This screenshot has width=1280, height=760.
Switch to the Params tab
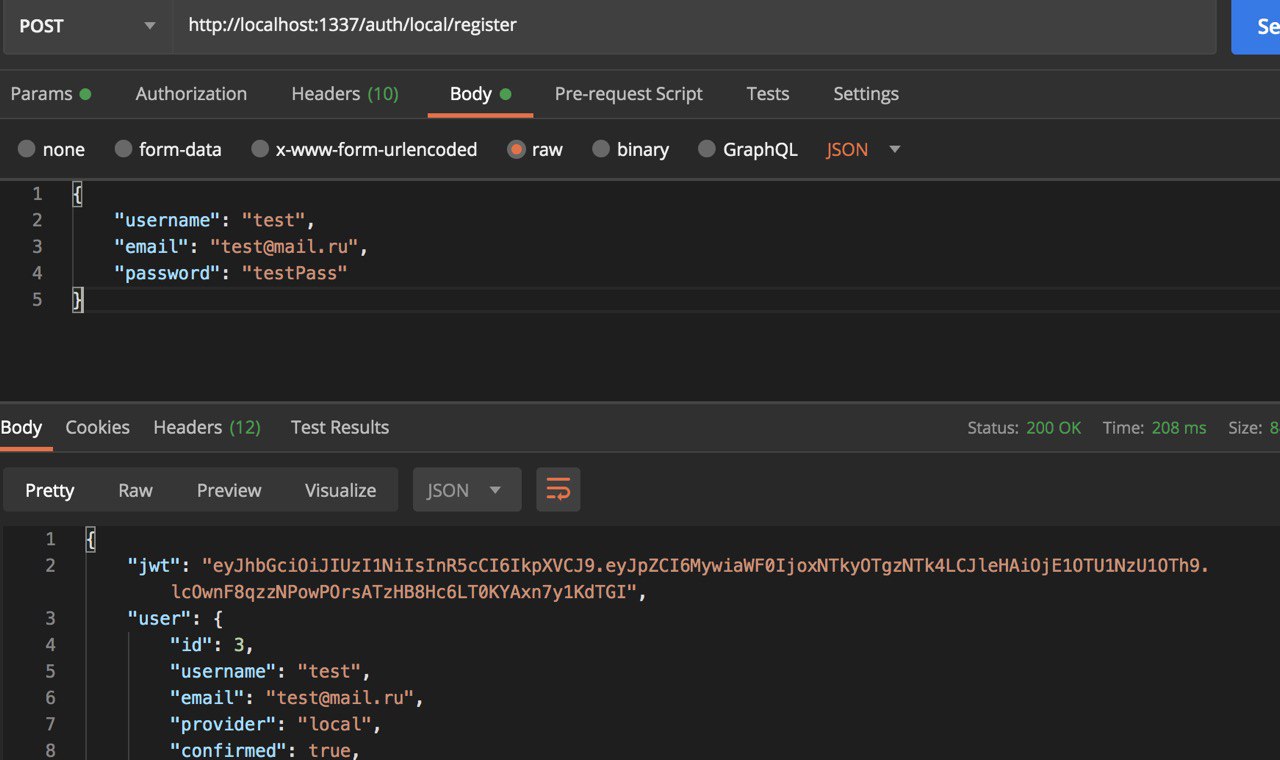[x=51, y=94]
